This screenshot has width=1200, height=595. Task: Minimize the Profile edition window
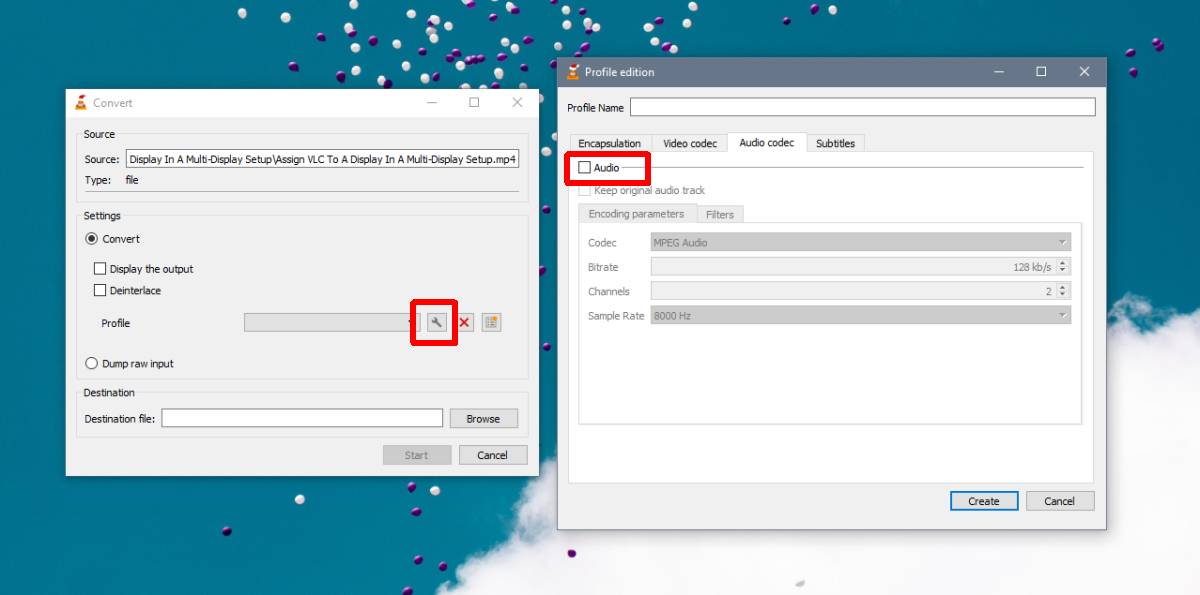(998, 72)
